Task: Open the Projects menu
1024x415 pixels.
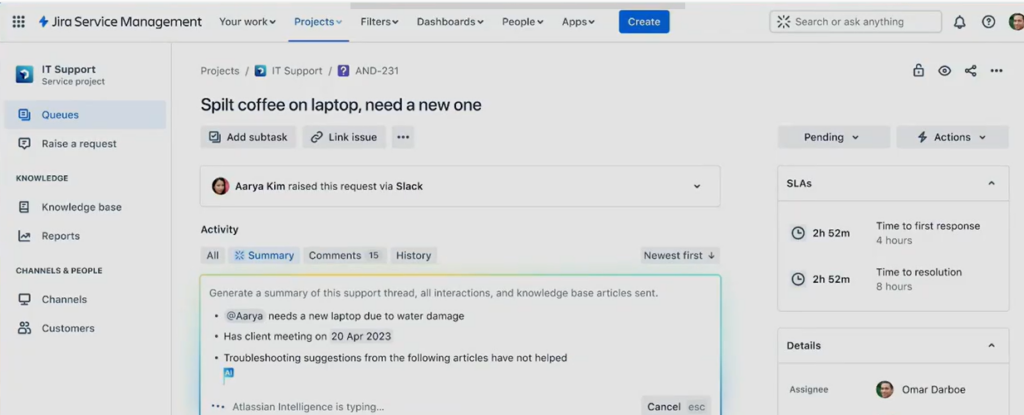Action: point(318,22)
